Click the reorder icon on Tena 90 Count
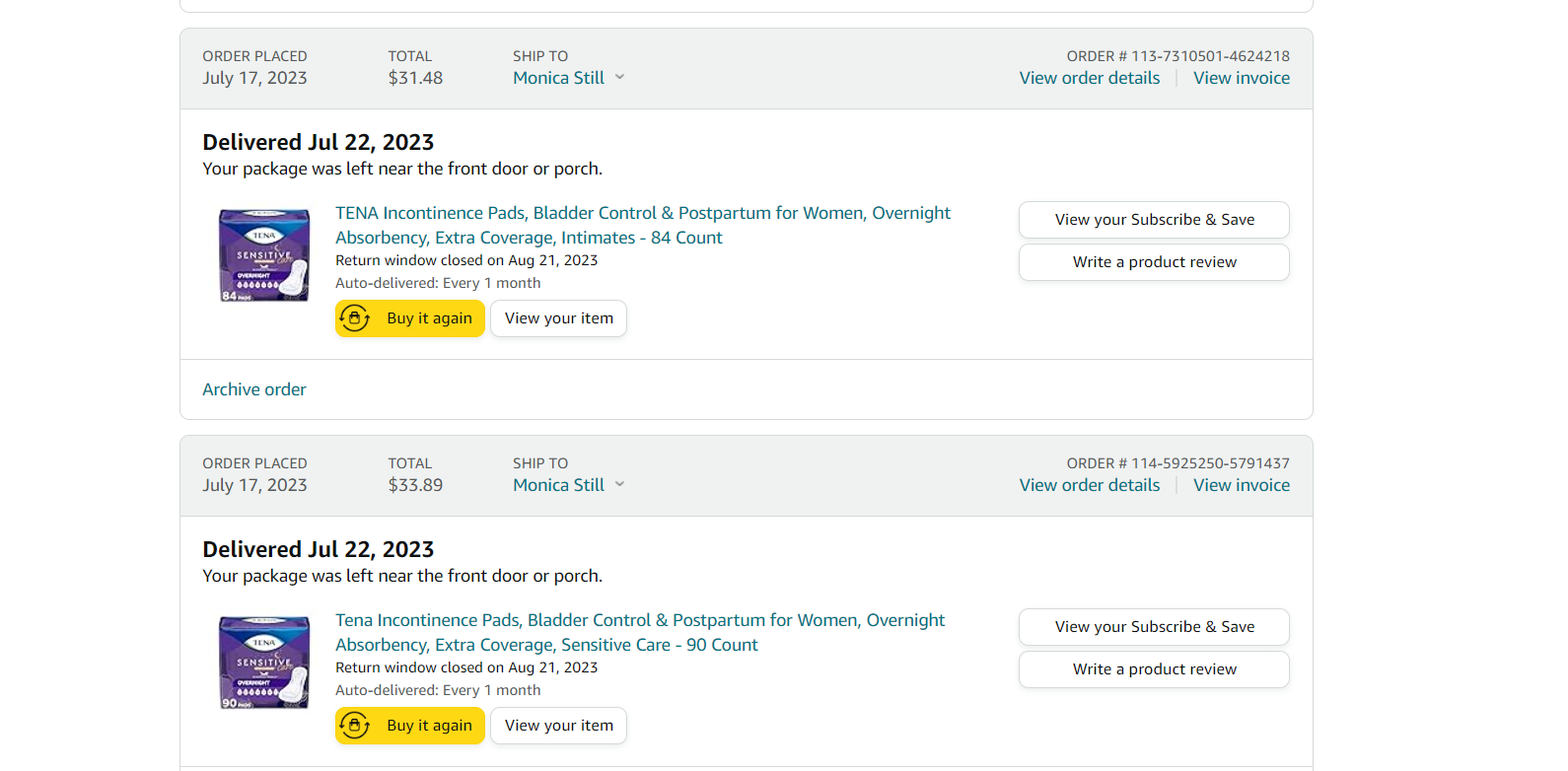Image resolution: width=1568 pixels, height=771 pixels. (355, 726)
